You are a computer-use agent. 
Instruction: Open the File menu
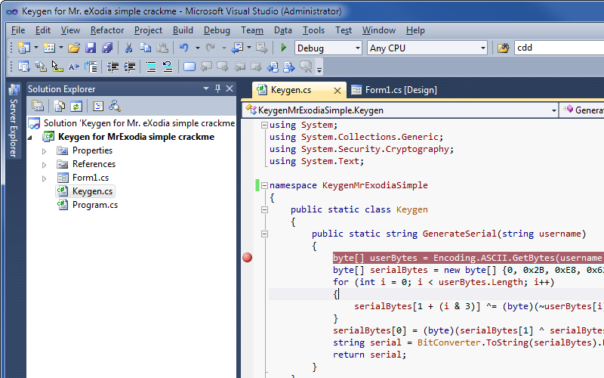18,30
